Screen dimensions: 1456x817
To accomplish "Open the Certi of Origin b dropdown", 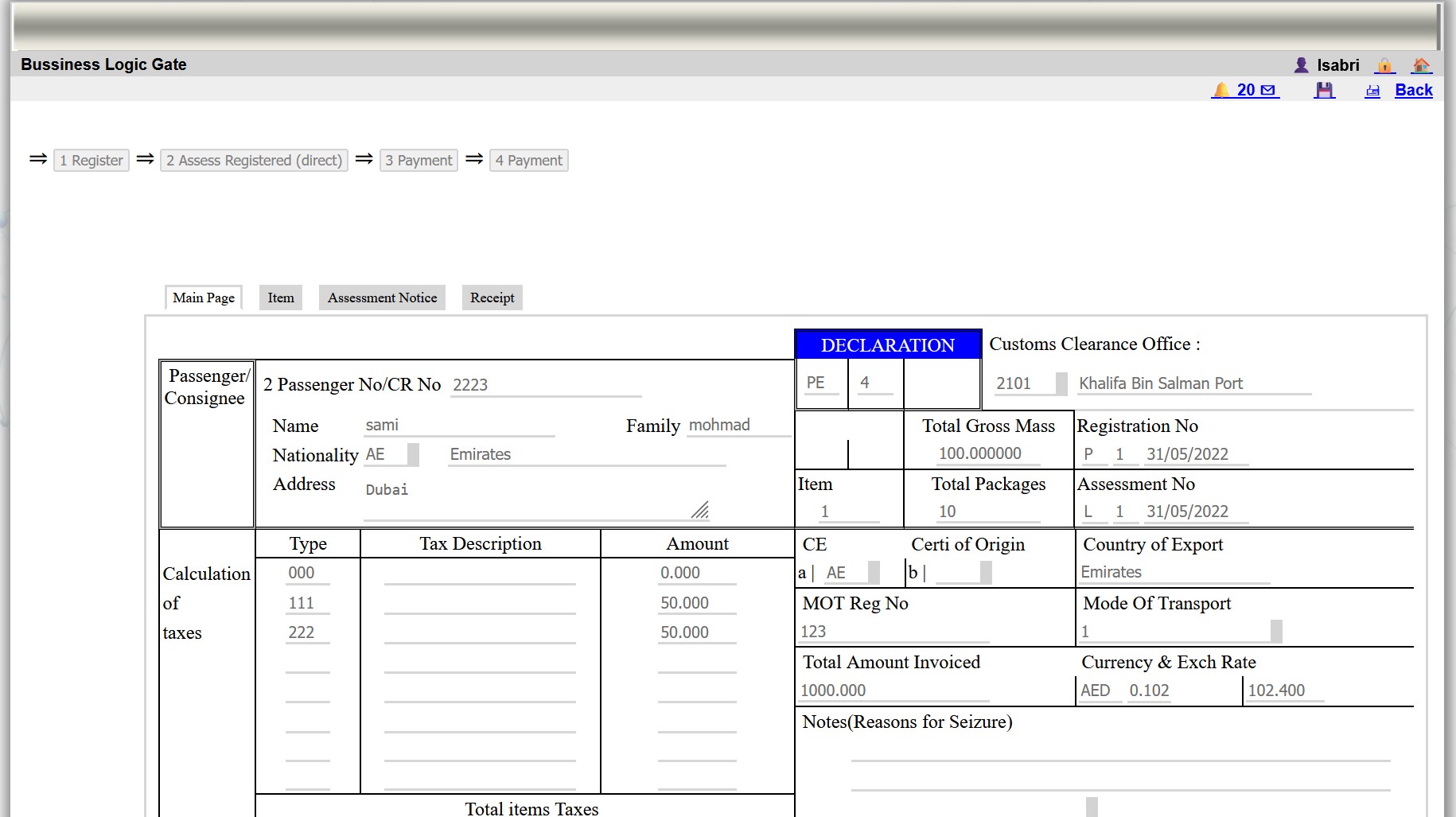I will pyautogui.click(x=986, y=573).
